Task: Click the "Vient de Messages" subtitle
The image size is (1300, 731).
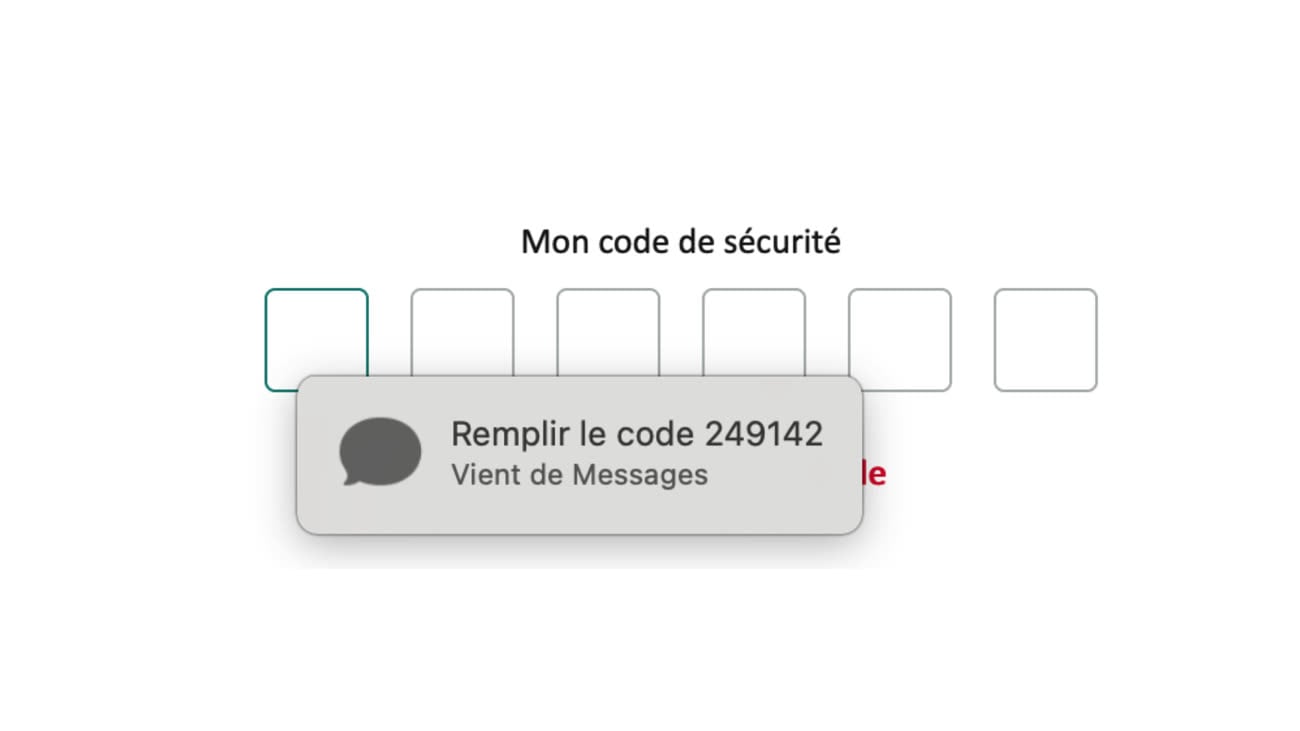Action: coord(580,475)
